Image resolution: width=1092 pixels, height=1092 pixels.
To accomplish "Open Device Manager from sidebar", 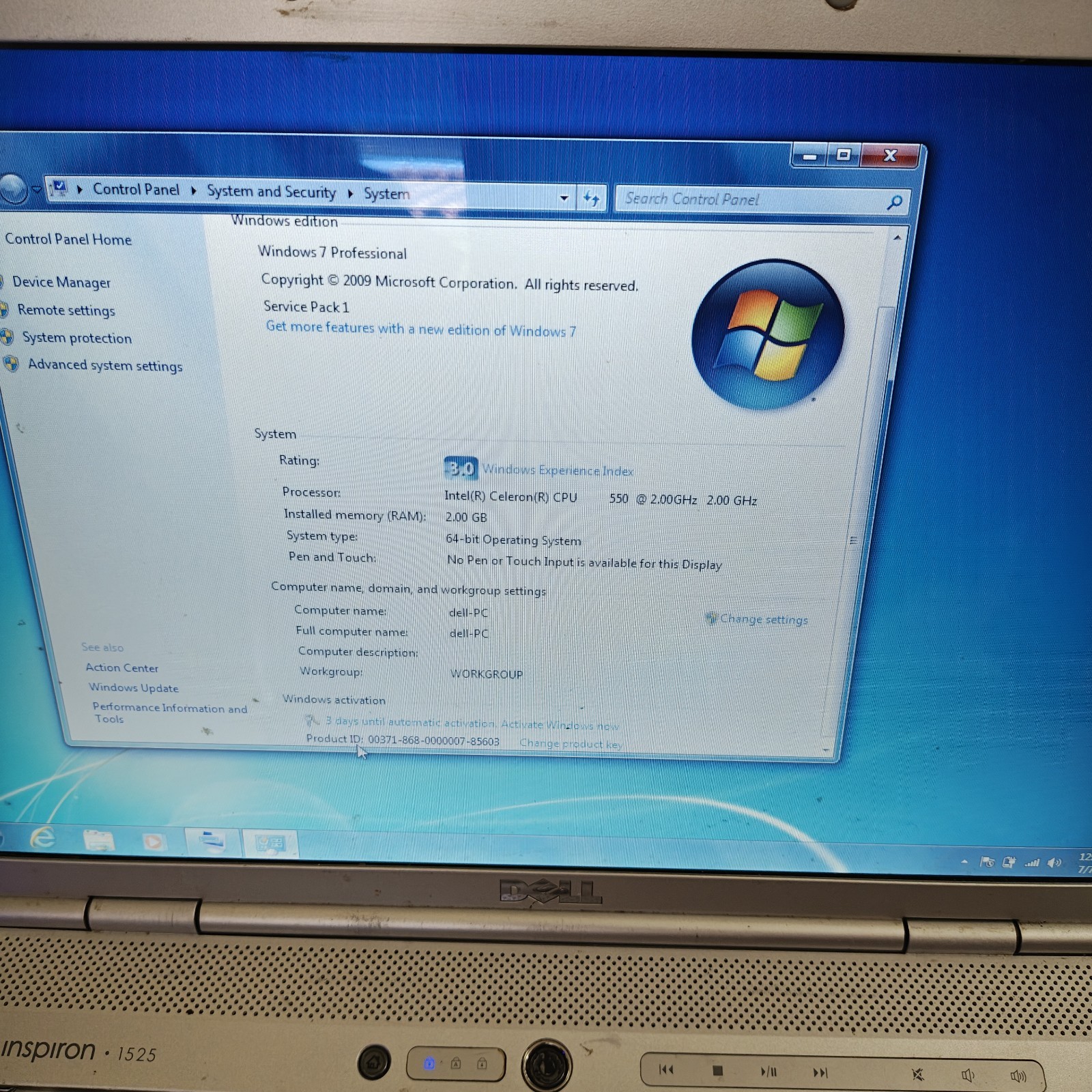I will click(61, 282).
